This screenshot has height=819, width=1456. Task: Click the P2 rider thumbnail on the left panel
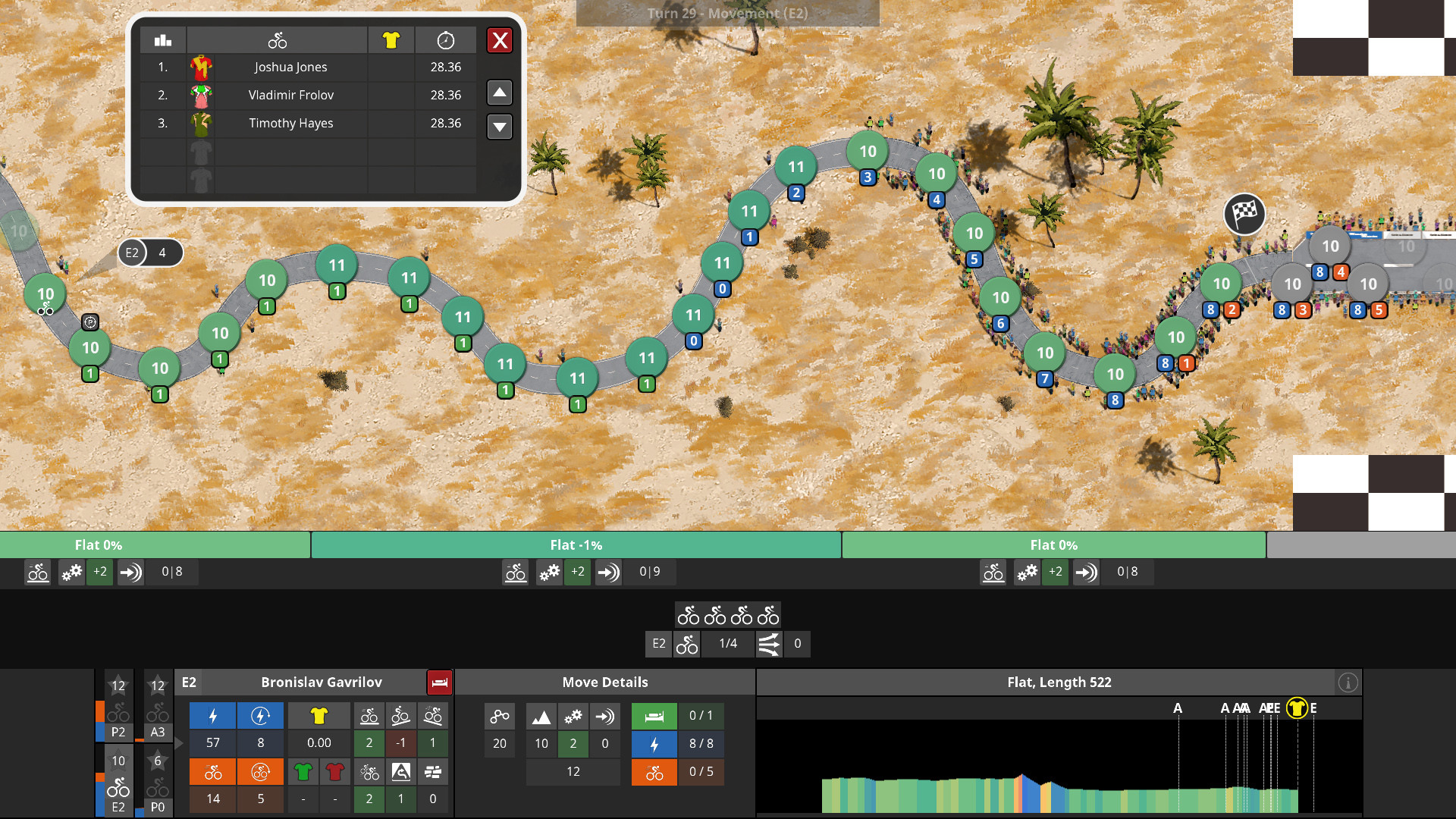118,710
